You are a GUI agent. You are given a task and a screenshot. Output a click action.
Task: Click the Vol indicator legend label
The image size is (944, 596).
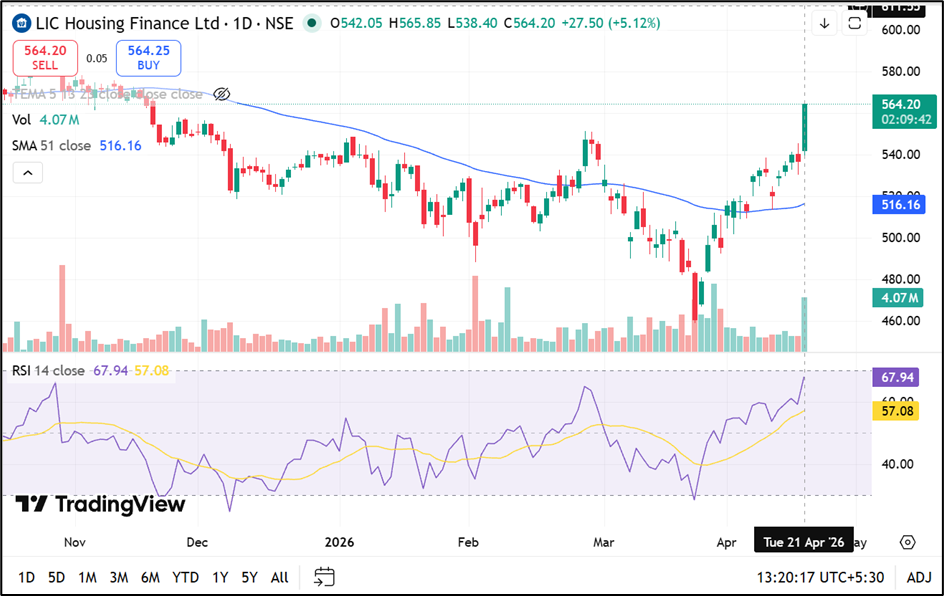tap(21, 120)
